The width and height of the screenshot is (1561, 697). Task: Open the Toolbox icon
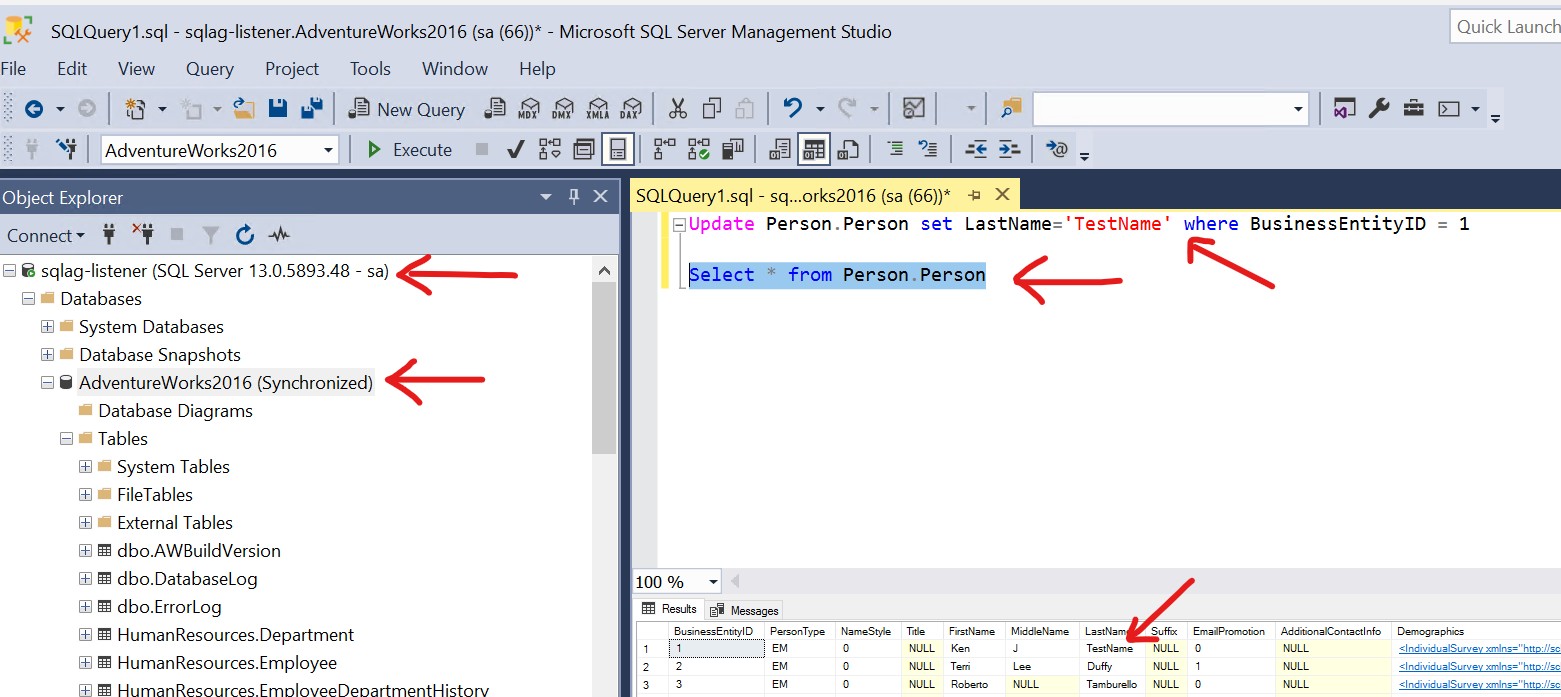[1413, 109]
